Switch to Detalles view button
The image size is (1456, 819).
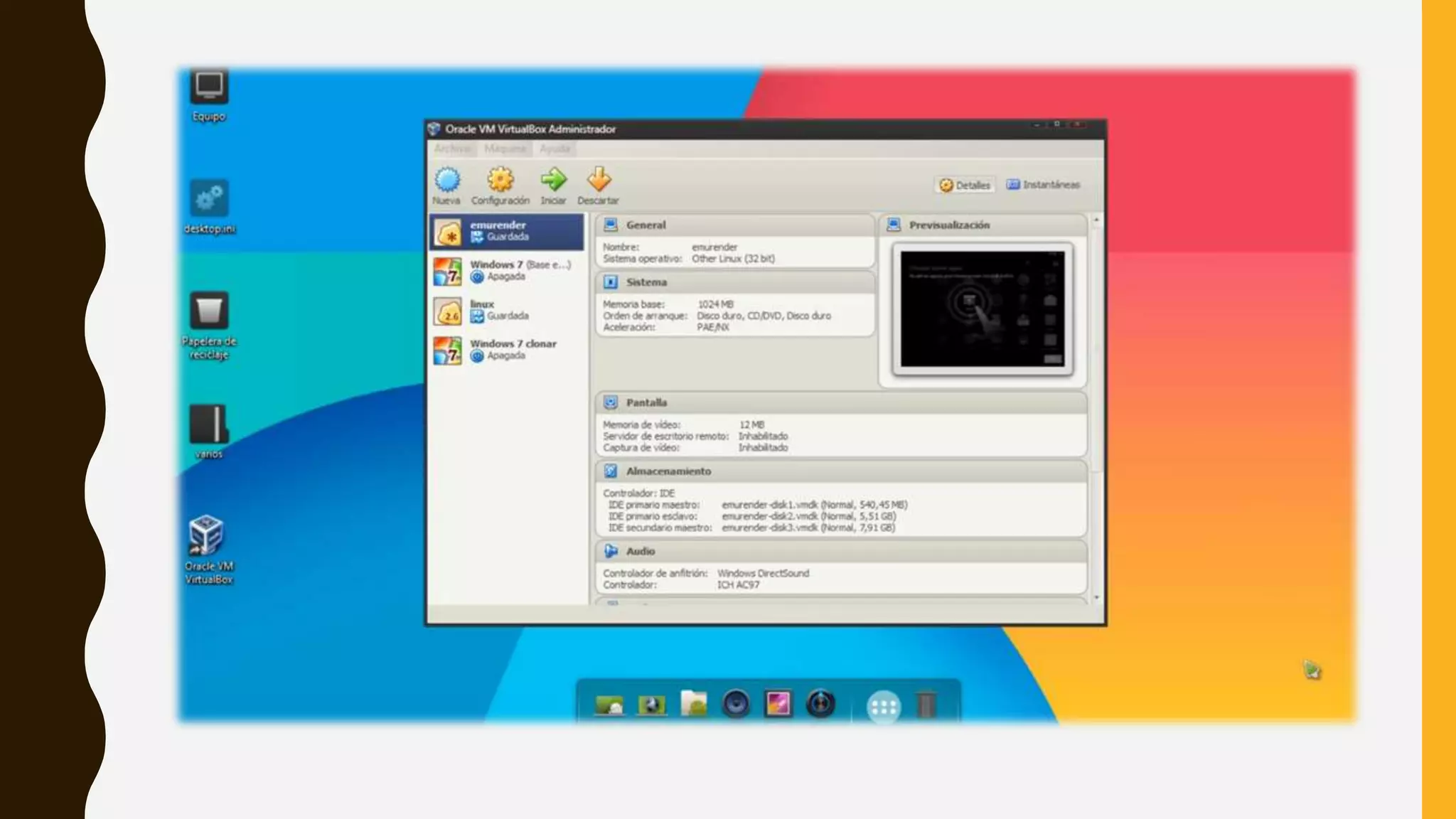click(965, 186)
